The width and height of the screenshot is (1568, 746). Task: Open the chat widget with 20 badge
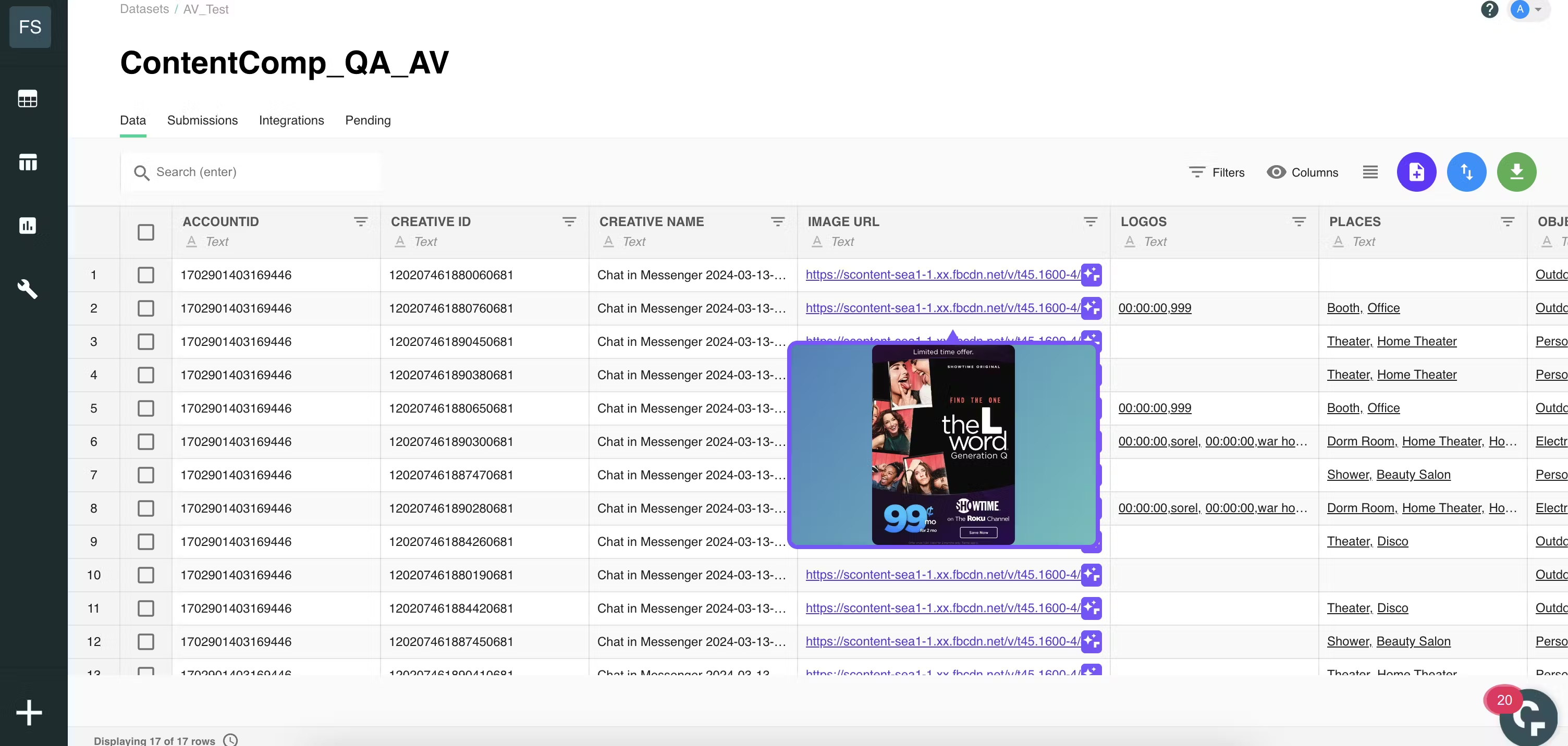point(1528,717)
